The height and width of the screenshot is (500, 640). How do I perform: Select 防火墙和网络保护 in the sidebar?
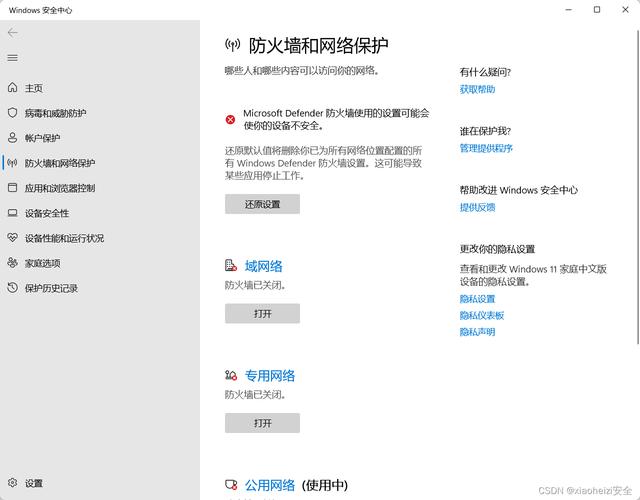tap(60, 163)
